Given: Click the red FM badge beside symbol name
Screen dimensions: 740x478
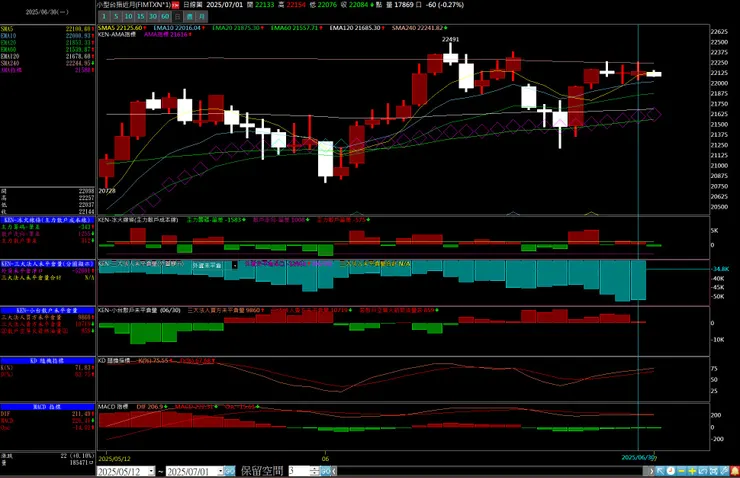Looking at the screenshot, I should (x=175, y=5).
